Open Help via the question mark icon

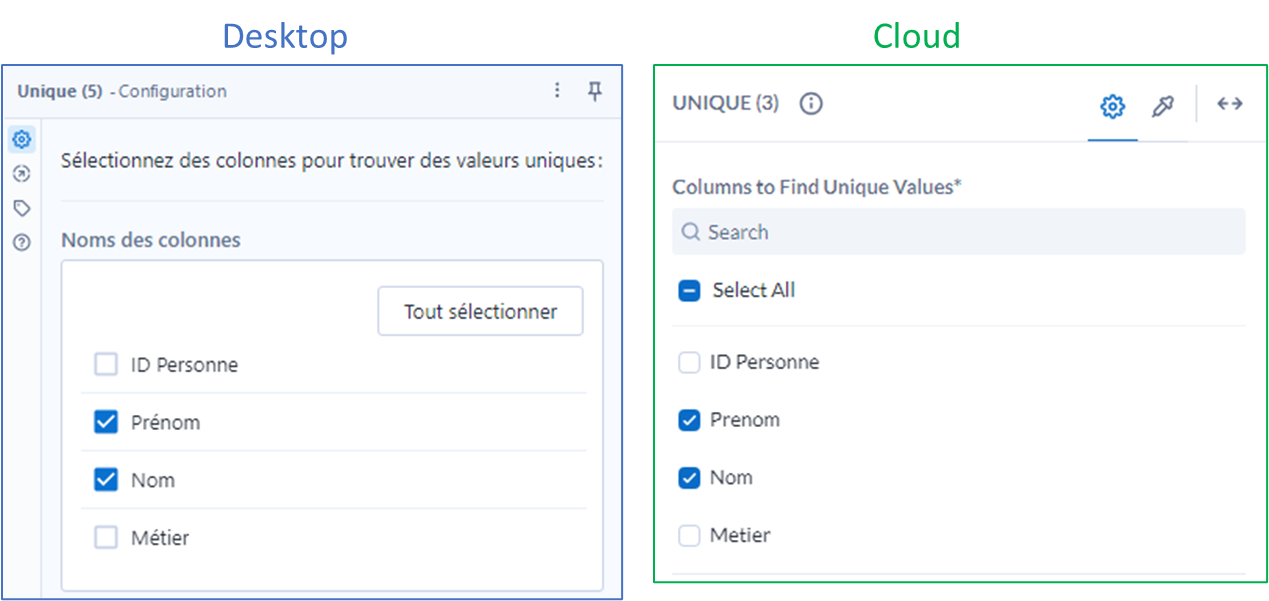21,242
